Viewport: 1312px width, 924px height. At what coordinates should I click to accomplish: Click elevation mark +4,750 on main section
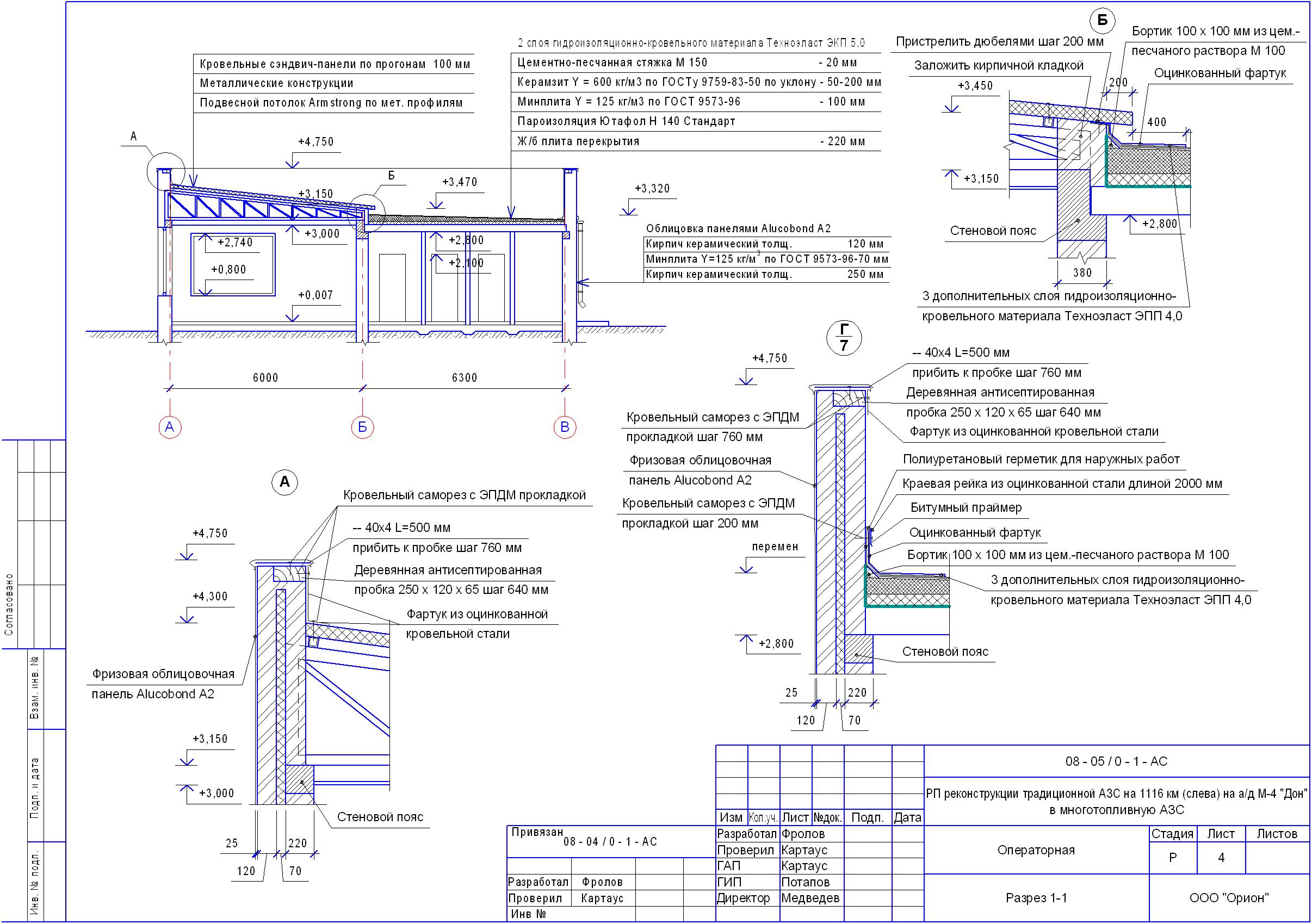pyautogui.click(x=316, y=142)
